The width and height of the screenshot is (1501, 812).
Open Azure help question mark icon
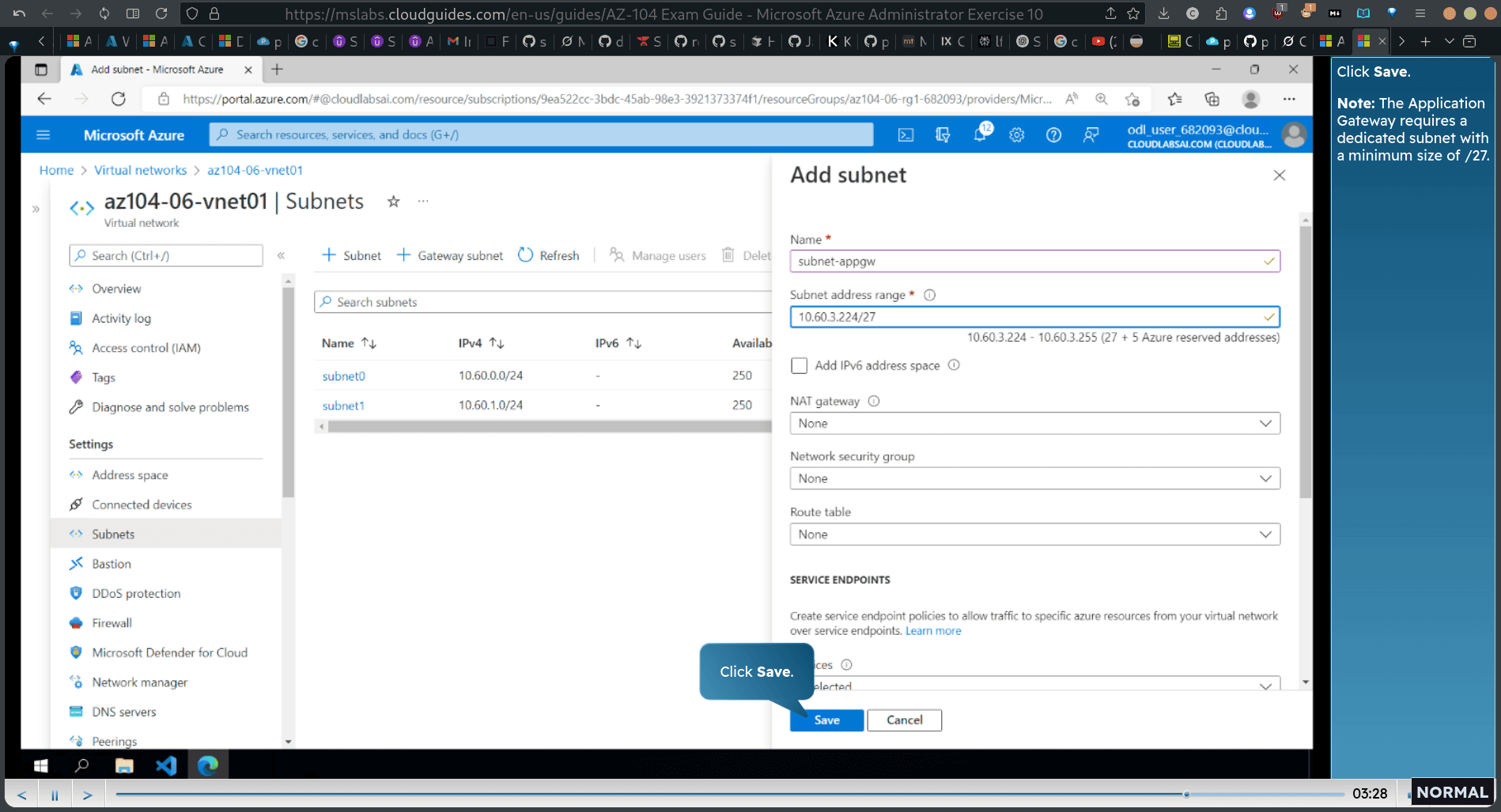pyautogui.click(x=1053, y=135)
